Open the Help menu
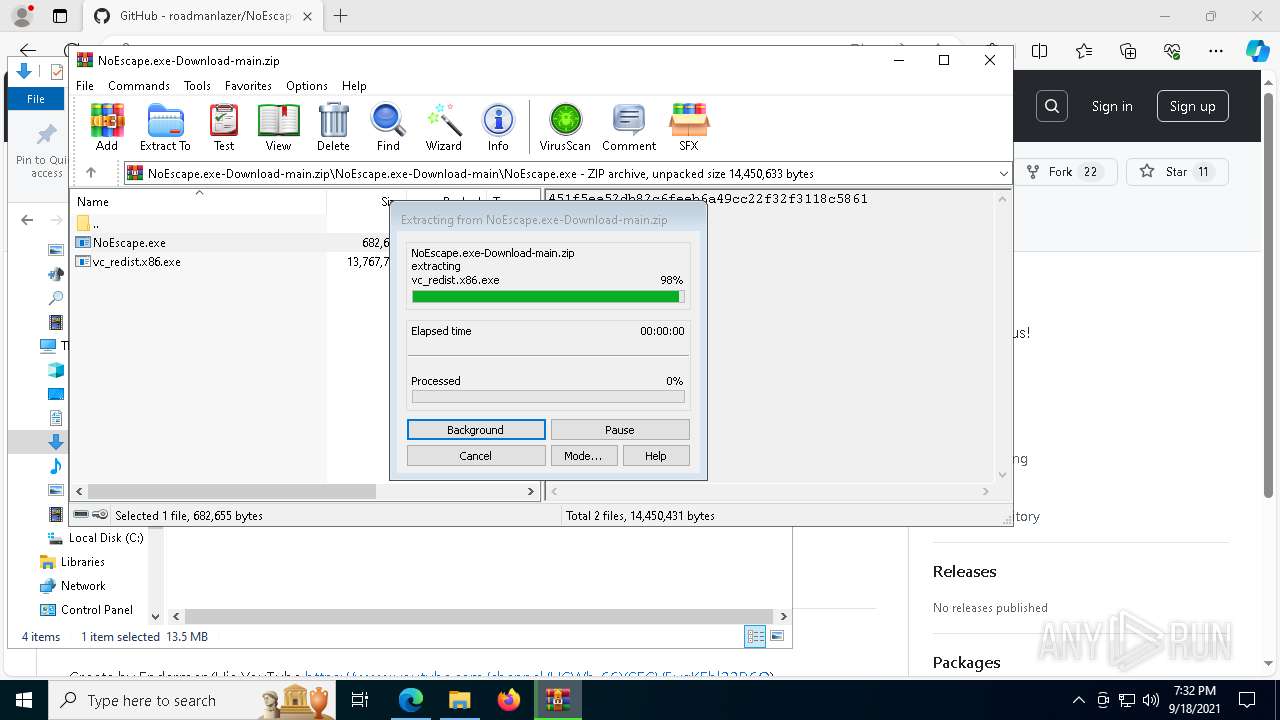Screen dimensions: 1280x720 pos(354,86)
